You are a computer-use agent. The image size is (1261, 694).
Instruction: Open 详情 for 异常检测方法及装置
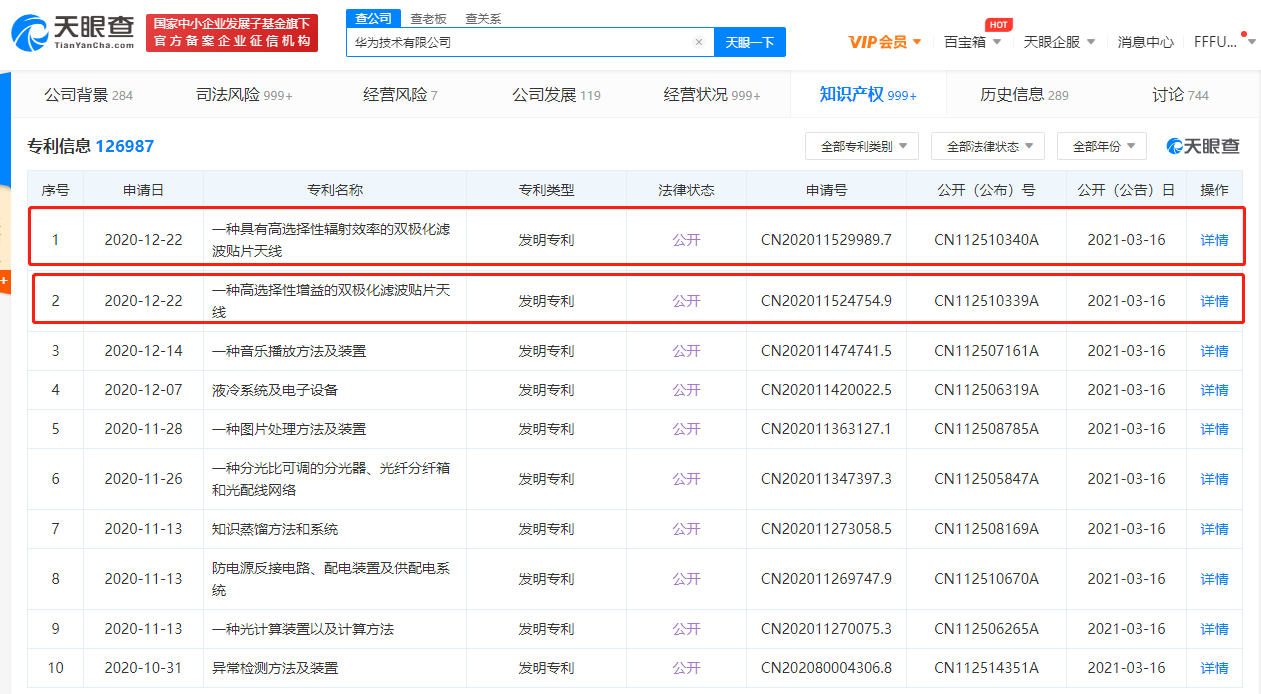(x=1214, y=668)
